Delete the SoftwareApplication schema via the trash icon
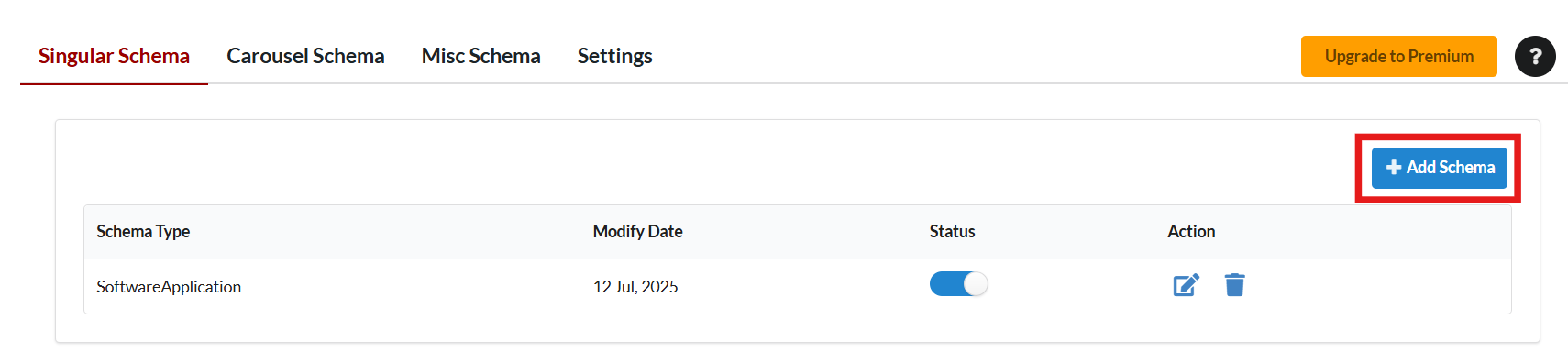 (1234, 285)
